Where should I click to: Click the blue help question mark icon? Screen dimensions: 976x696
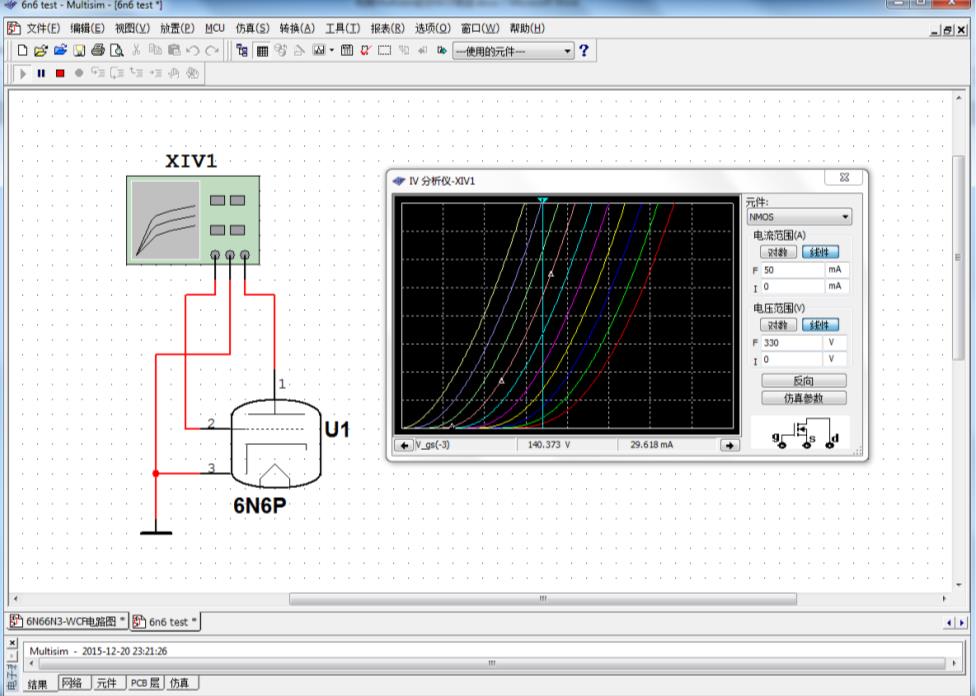(584, 50)
